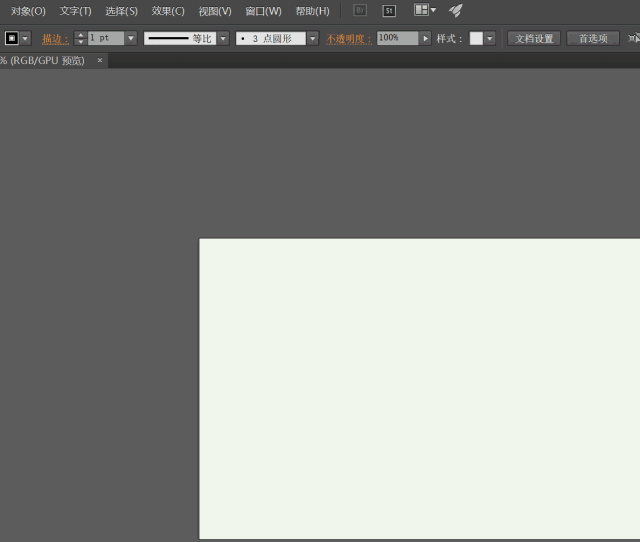Click the stroke weight stepper arrows
The width and height of the screenshot is (640, 542).
point(80,38)
